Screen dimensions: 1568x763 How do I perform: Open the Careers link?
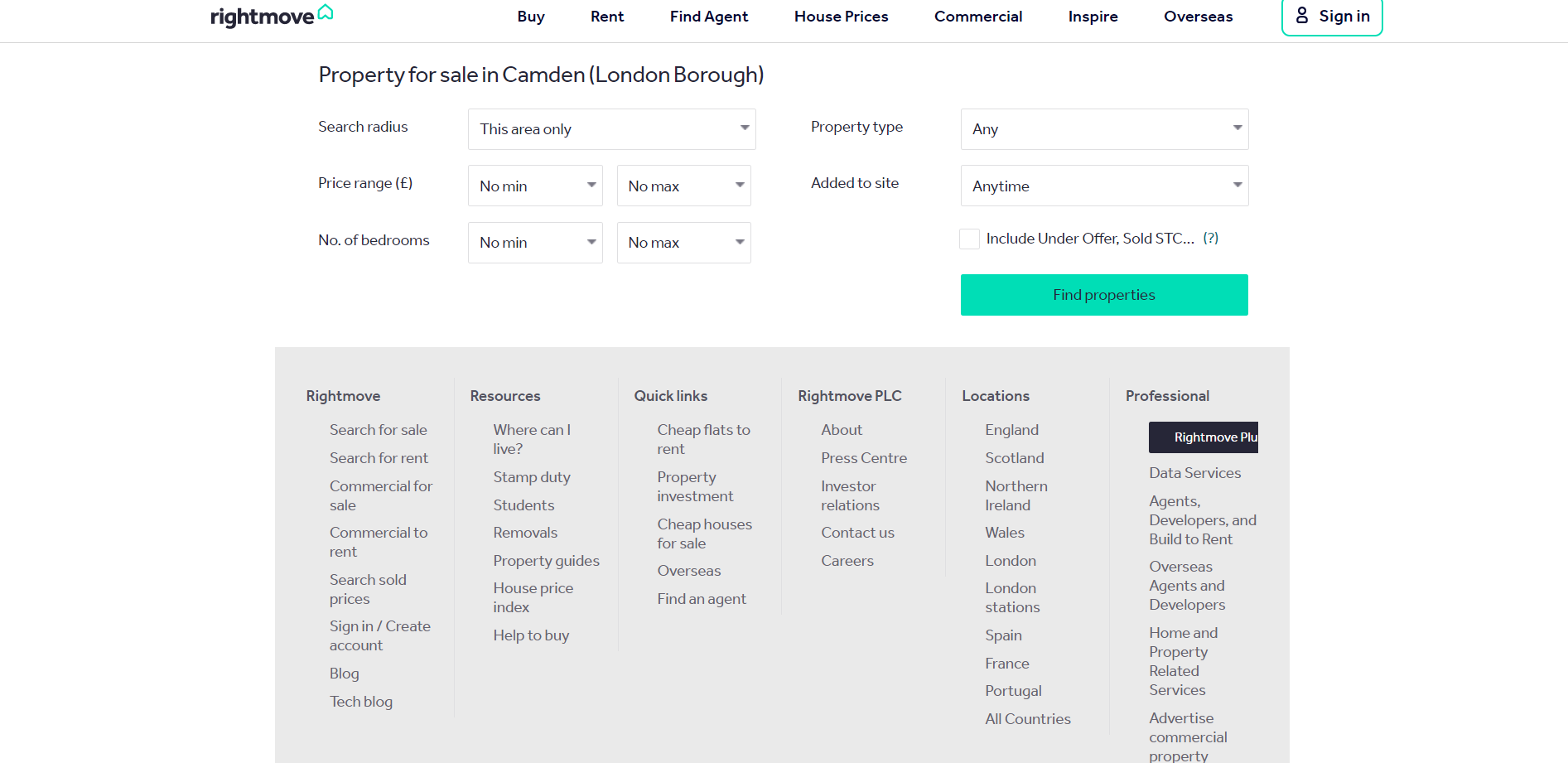pos(847,561)
